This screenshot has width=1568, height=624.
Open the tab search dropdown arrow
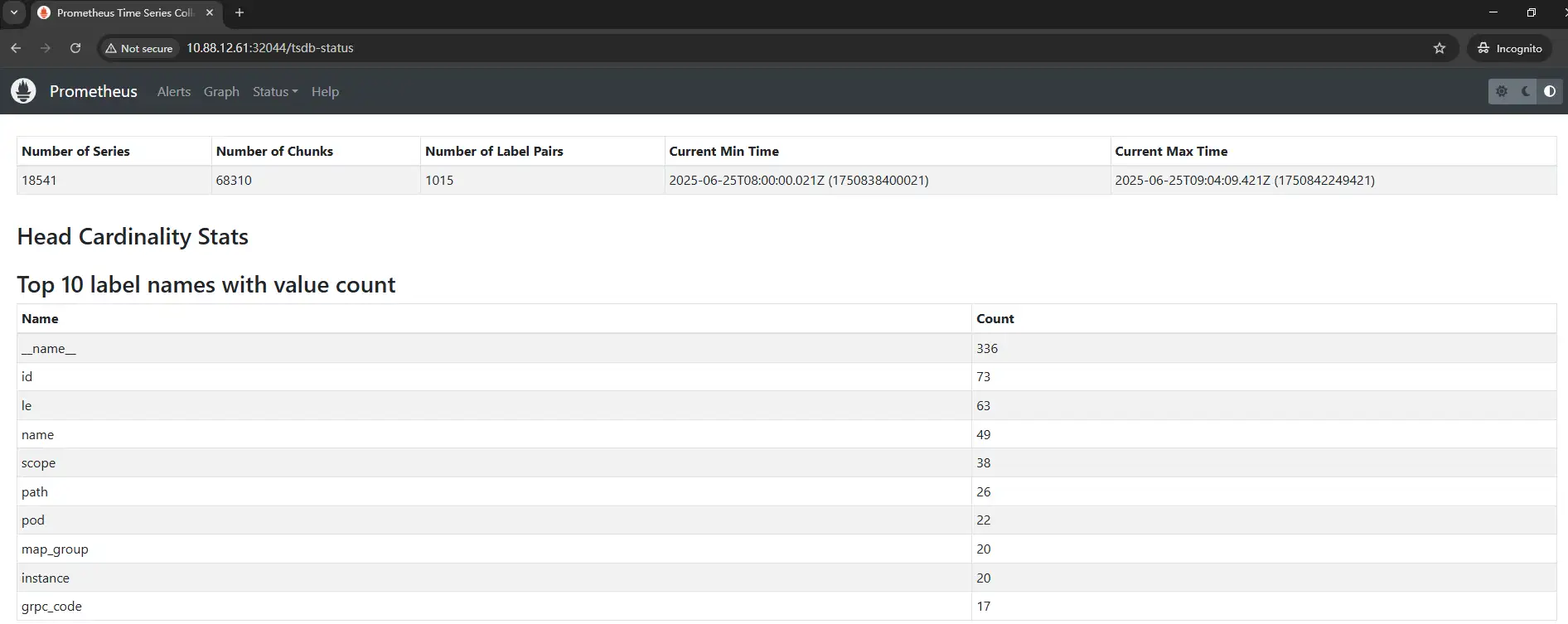point(14,12)
